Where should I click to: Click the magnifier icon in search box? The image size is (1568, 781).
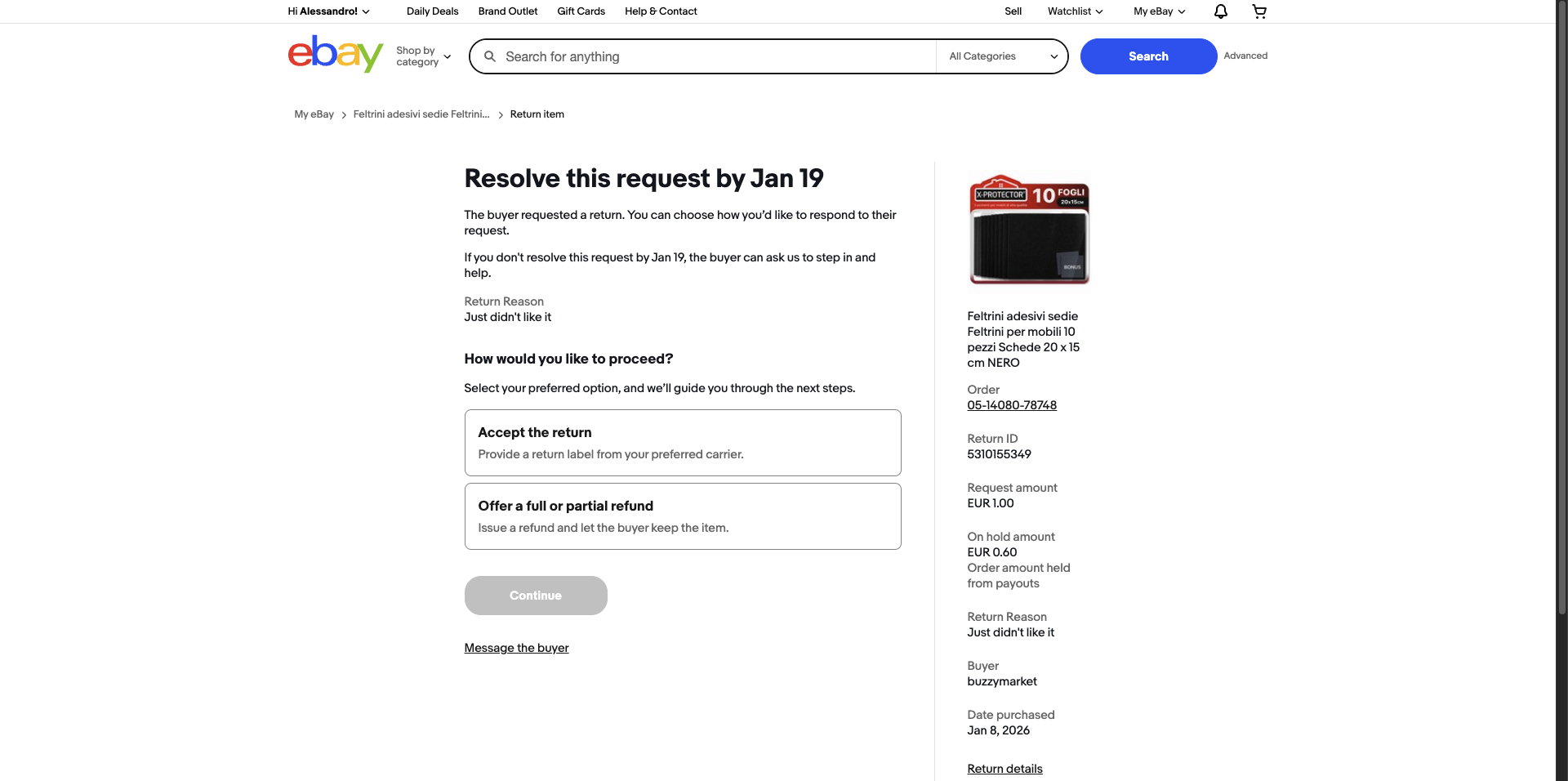[x=490, y=56]
